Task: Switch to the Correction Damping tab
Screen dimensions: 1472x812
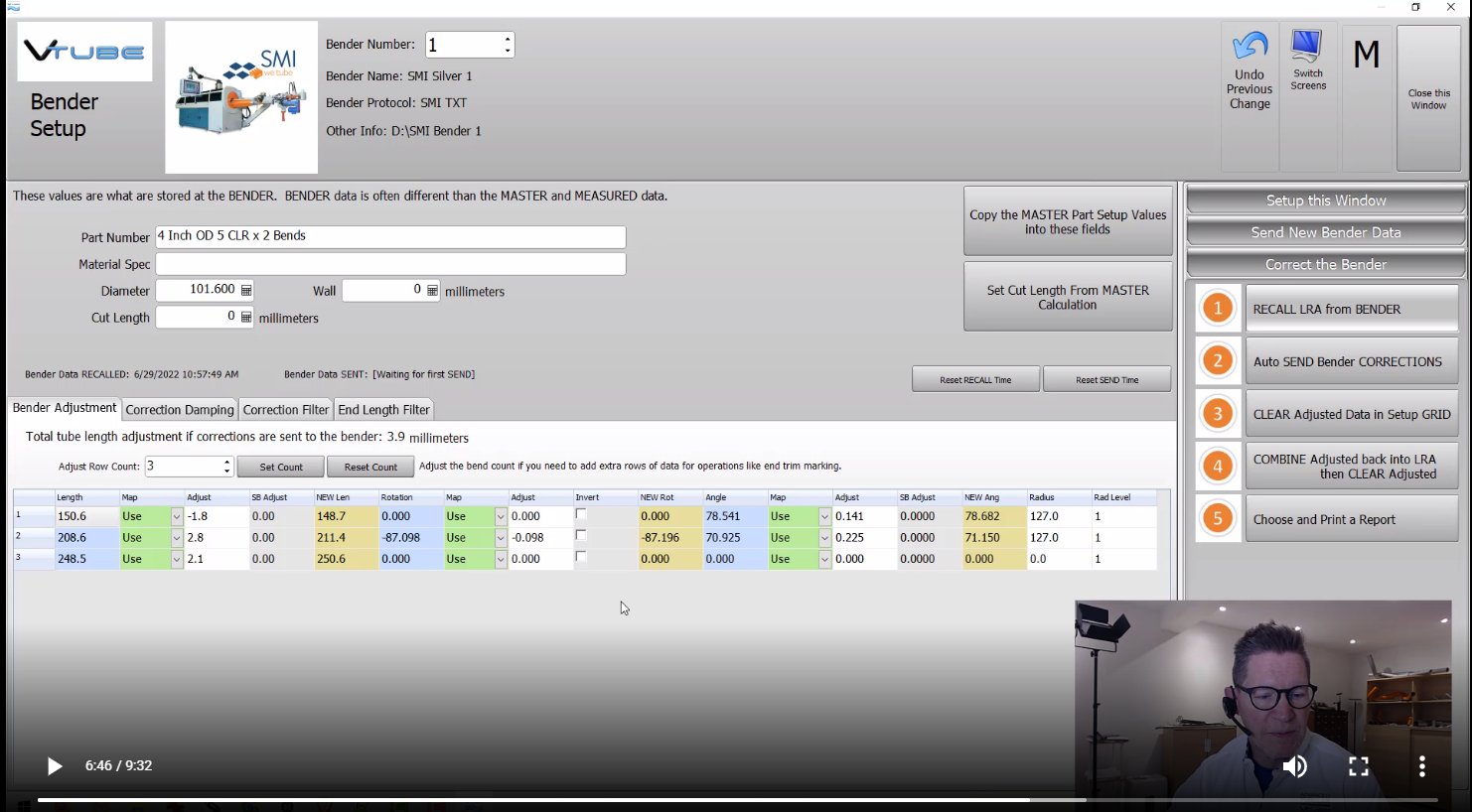Action: (180, 410)
